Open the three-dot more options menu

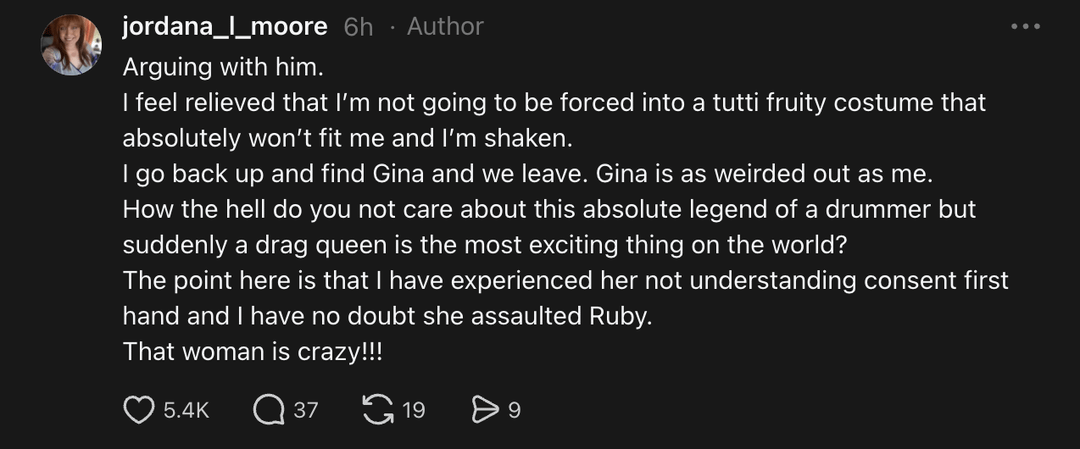(x=1025, y=27)
